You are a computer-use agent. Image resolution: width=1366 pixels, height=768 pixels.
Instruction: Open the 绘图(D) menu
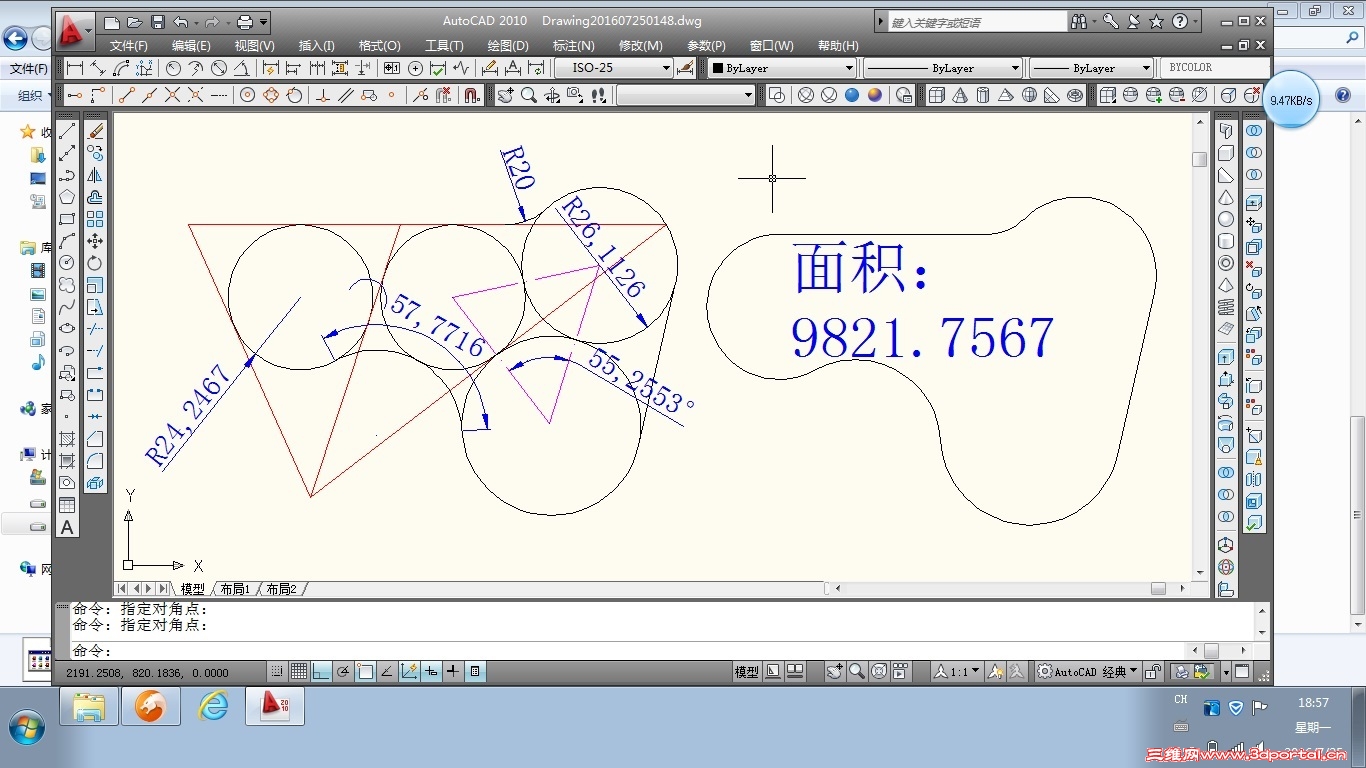(508, 45)
